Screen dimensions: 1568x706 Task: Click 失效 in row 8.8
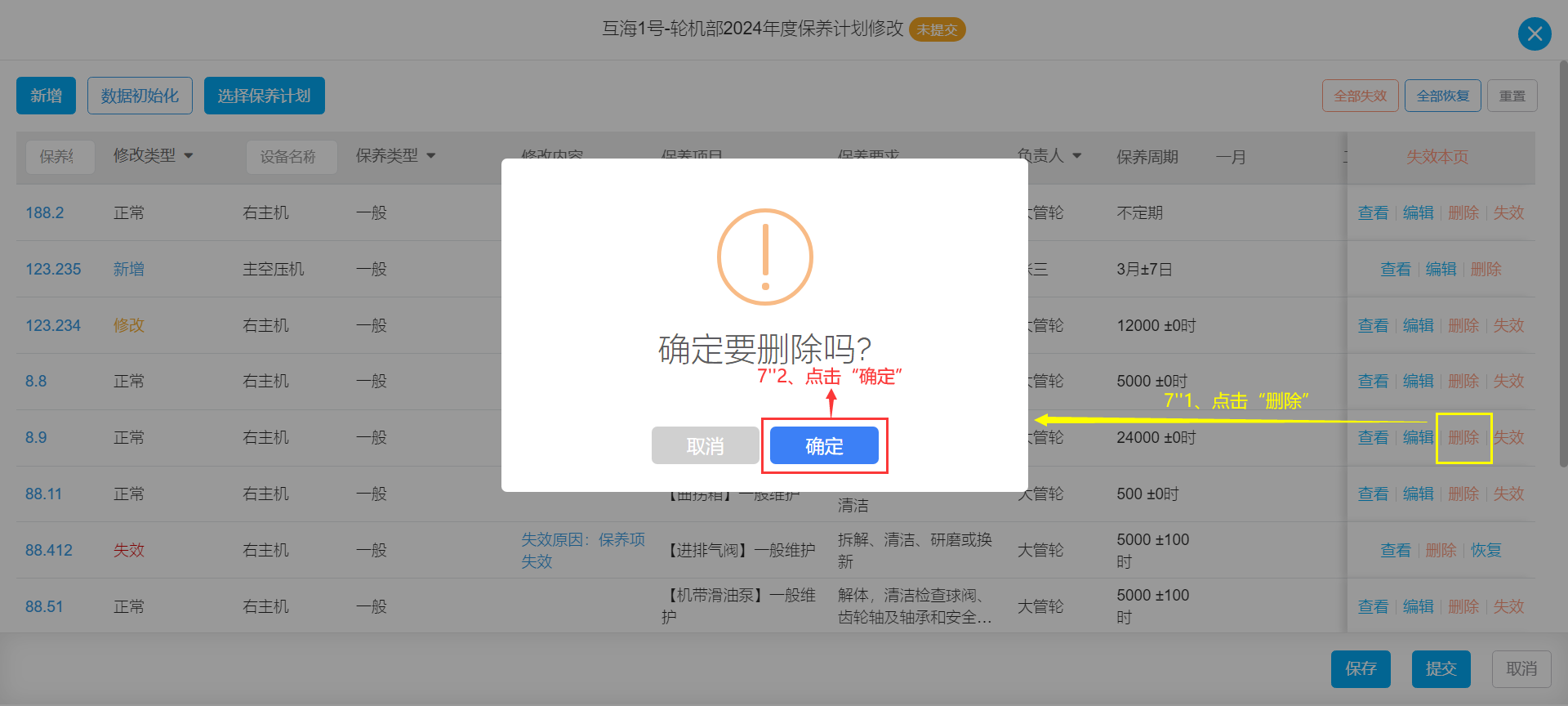[1509, 381]
